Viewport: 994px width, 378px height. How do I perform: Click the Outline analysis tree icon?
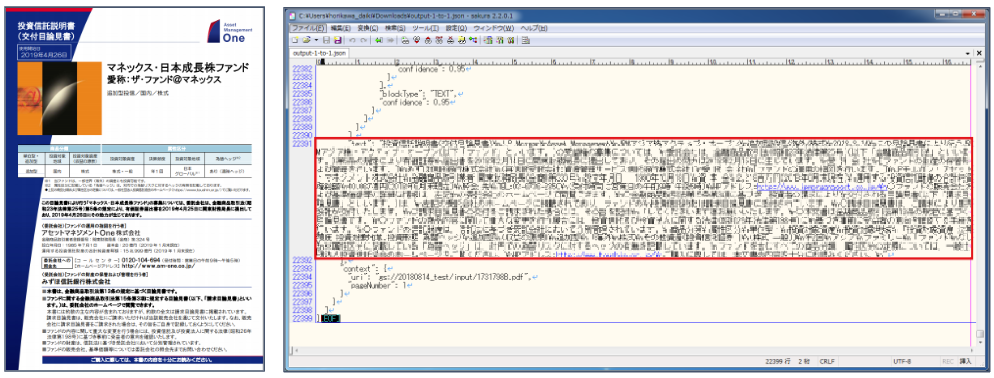point(473,40)
